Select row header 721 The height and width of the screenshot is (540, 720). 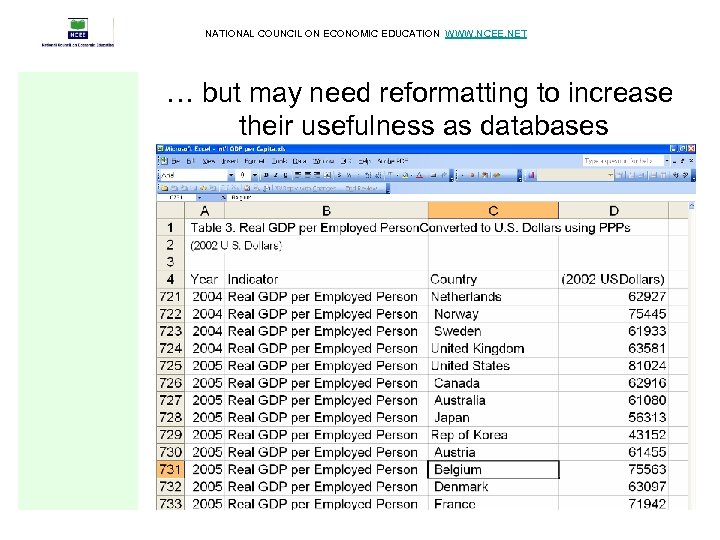click(x=170, y=297)
